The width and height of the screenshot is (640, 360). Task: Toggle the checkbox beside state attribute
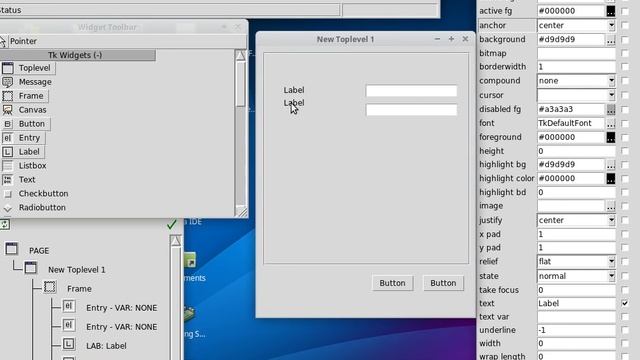(625, 276)
